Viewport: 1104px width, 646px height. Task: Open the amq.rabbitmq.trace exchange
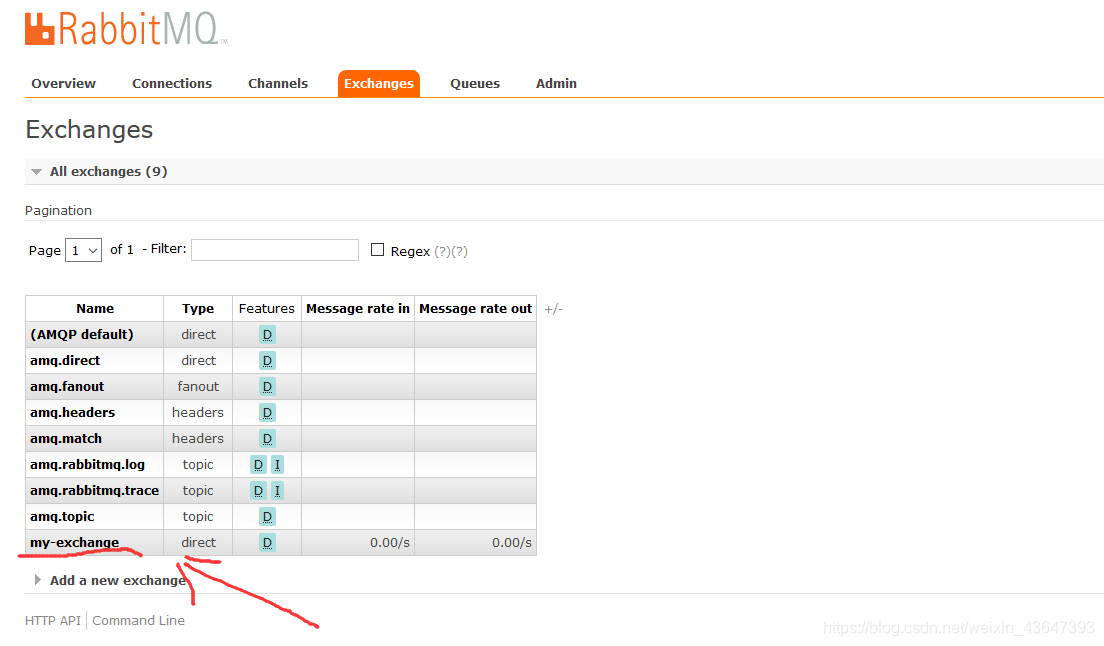pos(94,490)
